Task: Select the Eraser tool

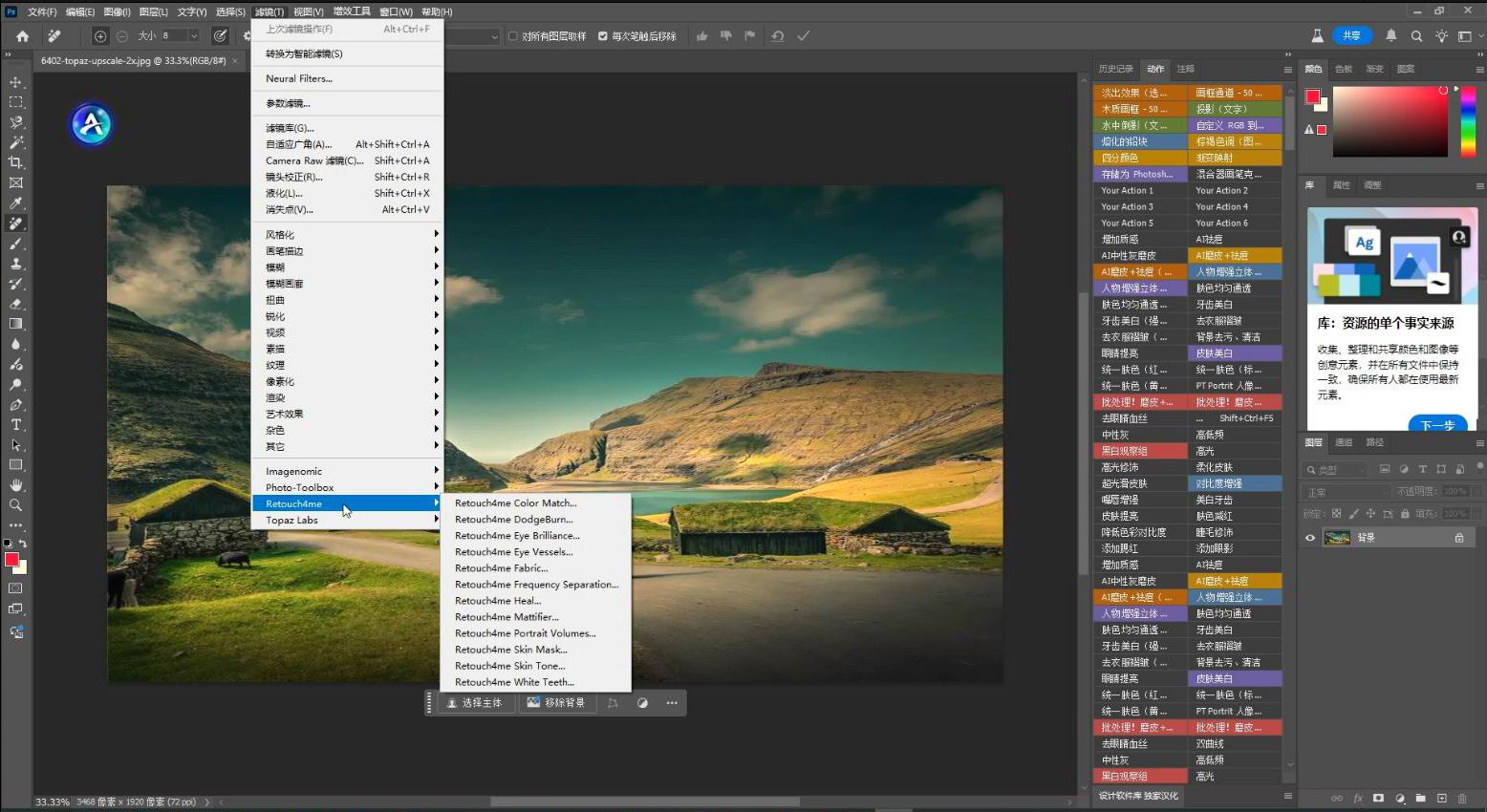Action: (15, 304)
